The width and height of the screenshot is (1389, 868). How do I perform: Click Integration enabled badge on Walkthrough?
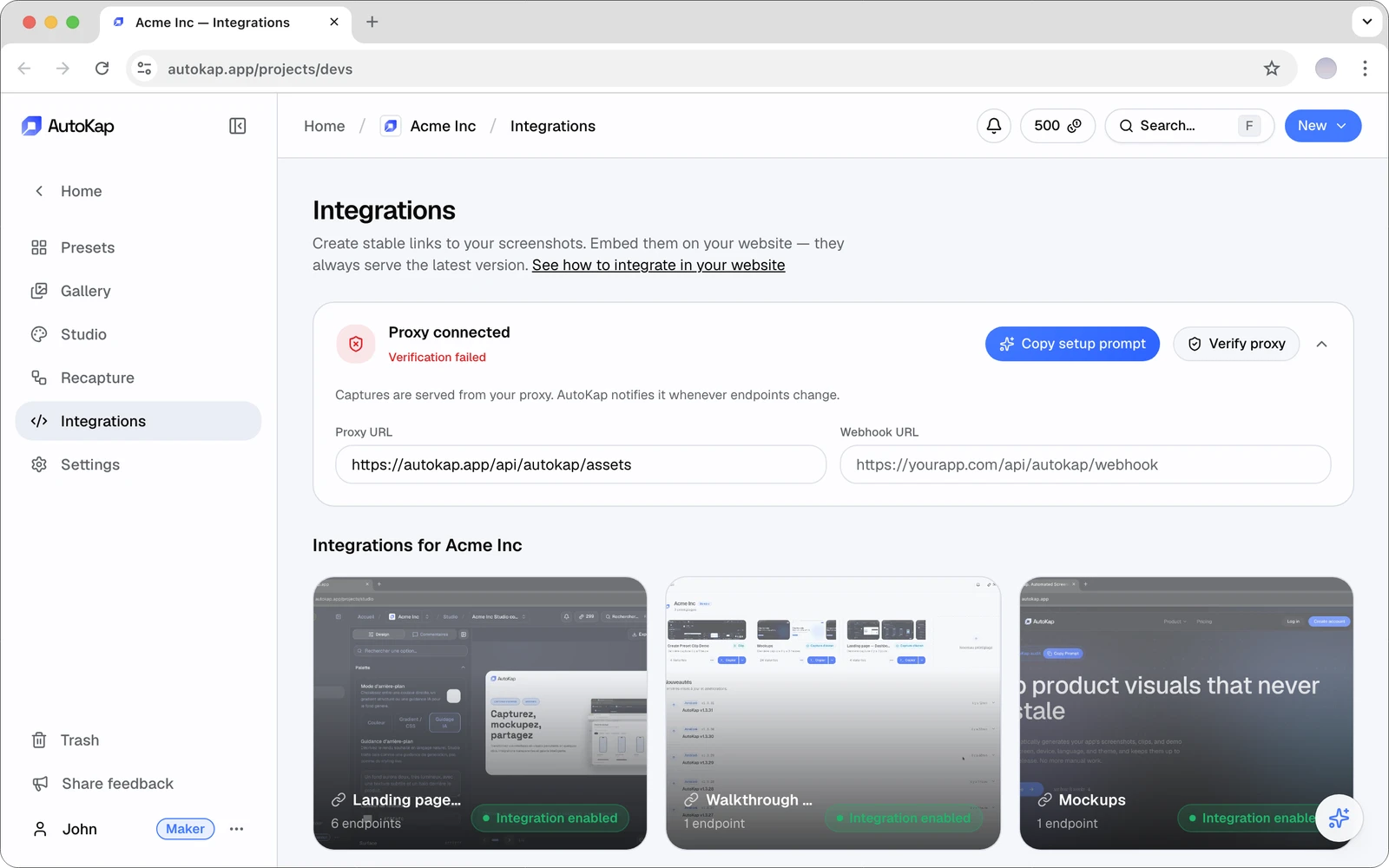tap(903, 818)
